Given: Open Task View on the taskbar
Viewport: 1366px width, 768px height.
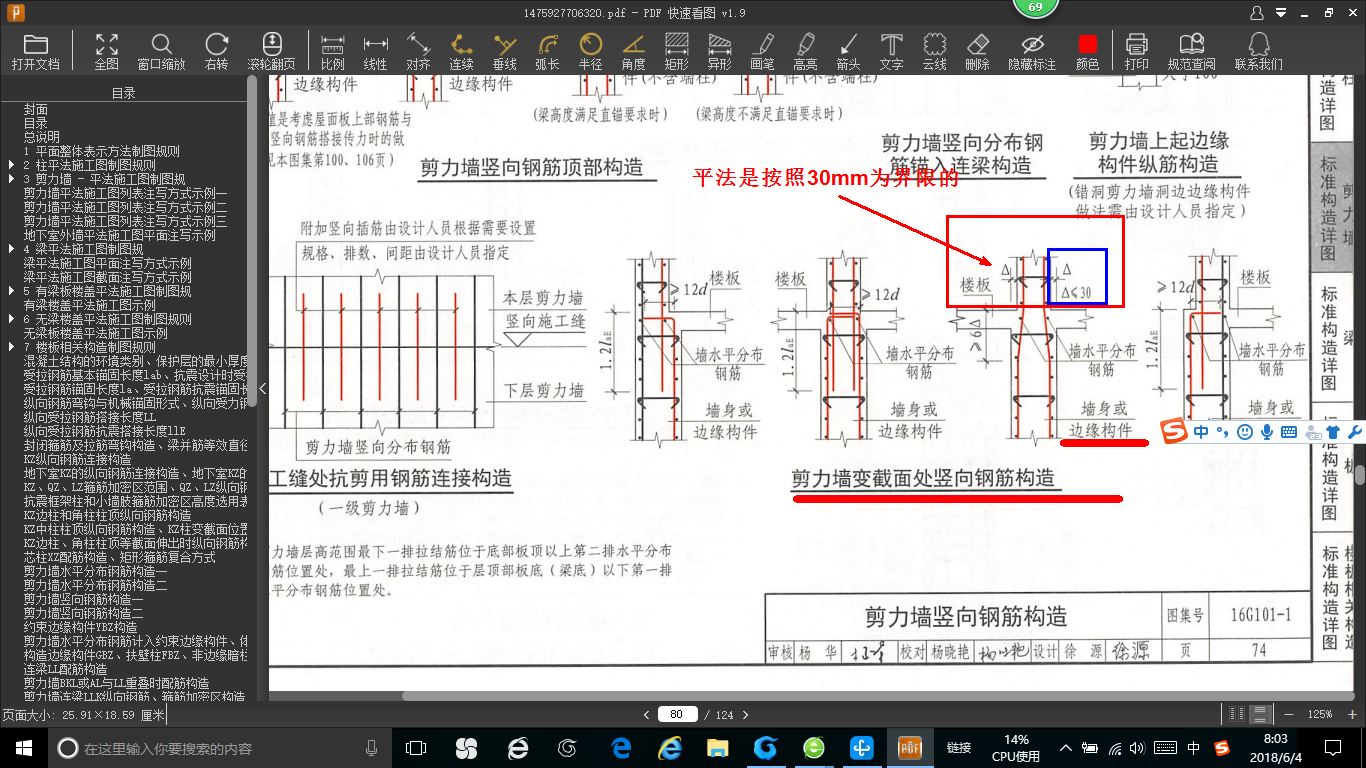Looking at the screenshot, I should [416, 748].
